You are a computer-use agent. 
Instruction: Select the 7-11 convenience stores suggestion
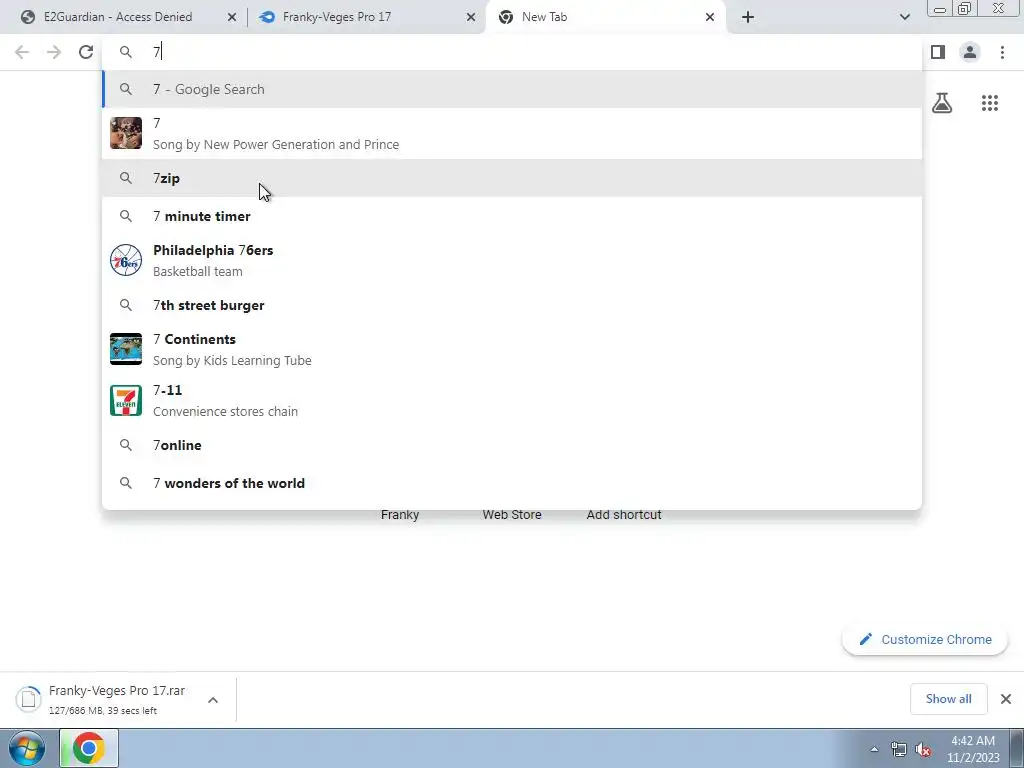(512, 400)
